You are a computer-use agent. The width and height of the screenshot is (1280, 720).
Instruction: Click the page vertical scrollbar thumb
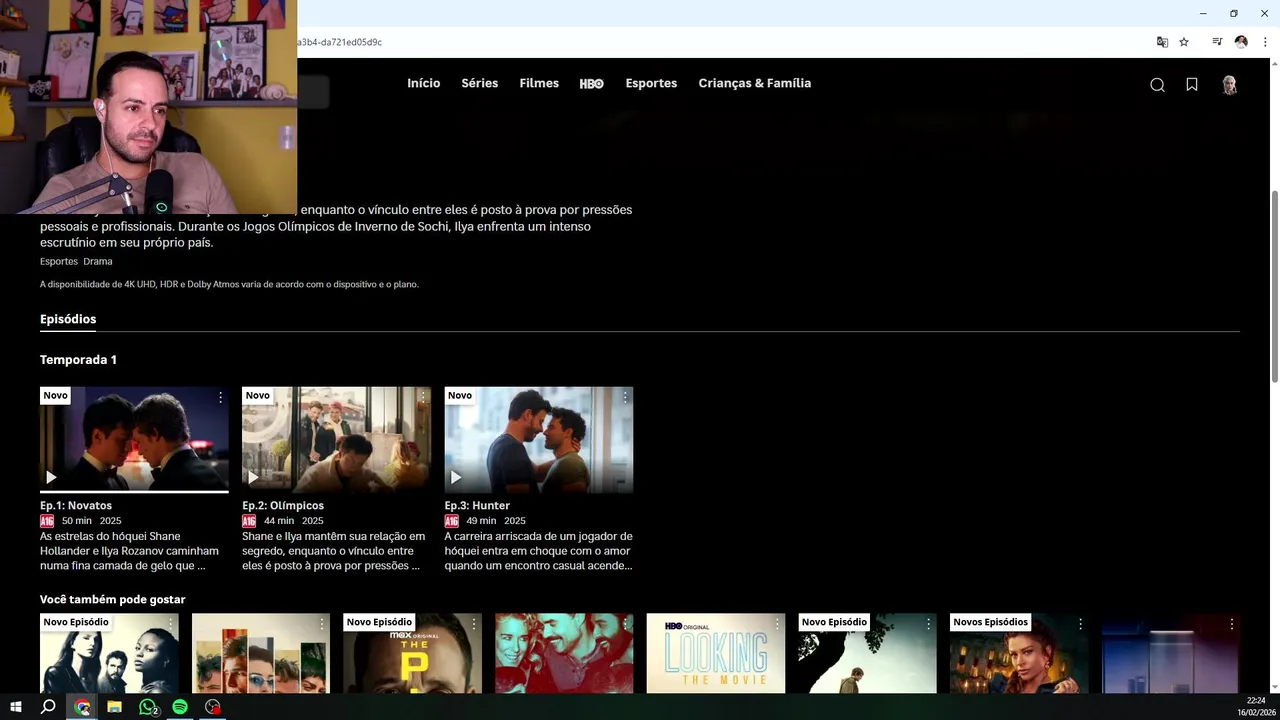(1274, 285)
